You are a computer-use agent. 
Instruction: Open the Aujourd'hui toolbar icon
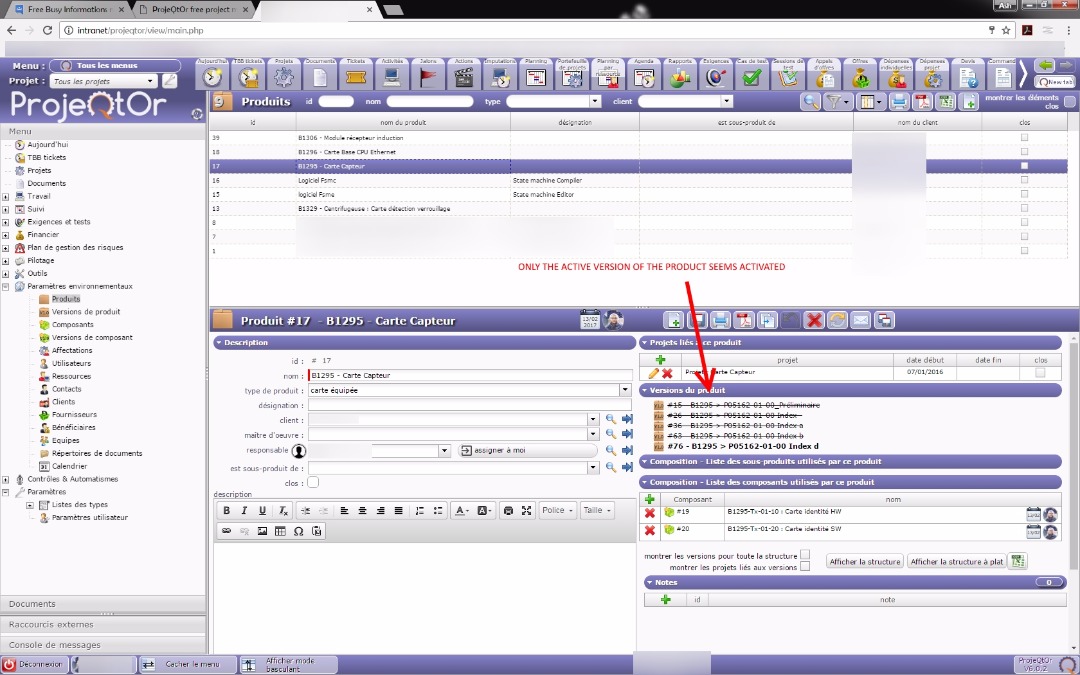pyautogui.click(x=212, y=76)
